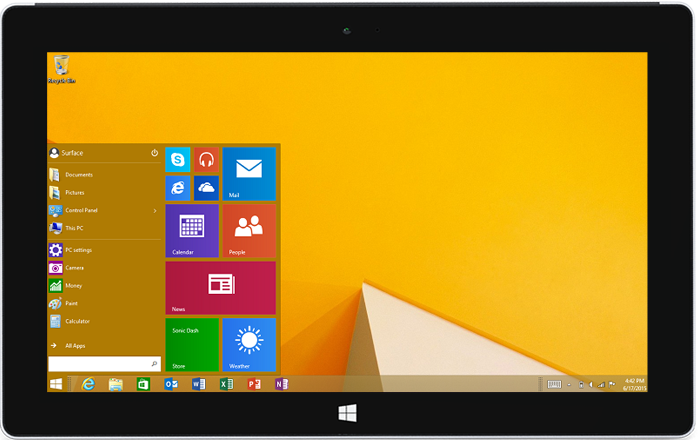700x440 pixels.
Task: Click the power button in Start menu
Action: tap(155, 153)
